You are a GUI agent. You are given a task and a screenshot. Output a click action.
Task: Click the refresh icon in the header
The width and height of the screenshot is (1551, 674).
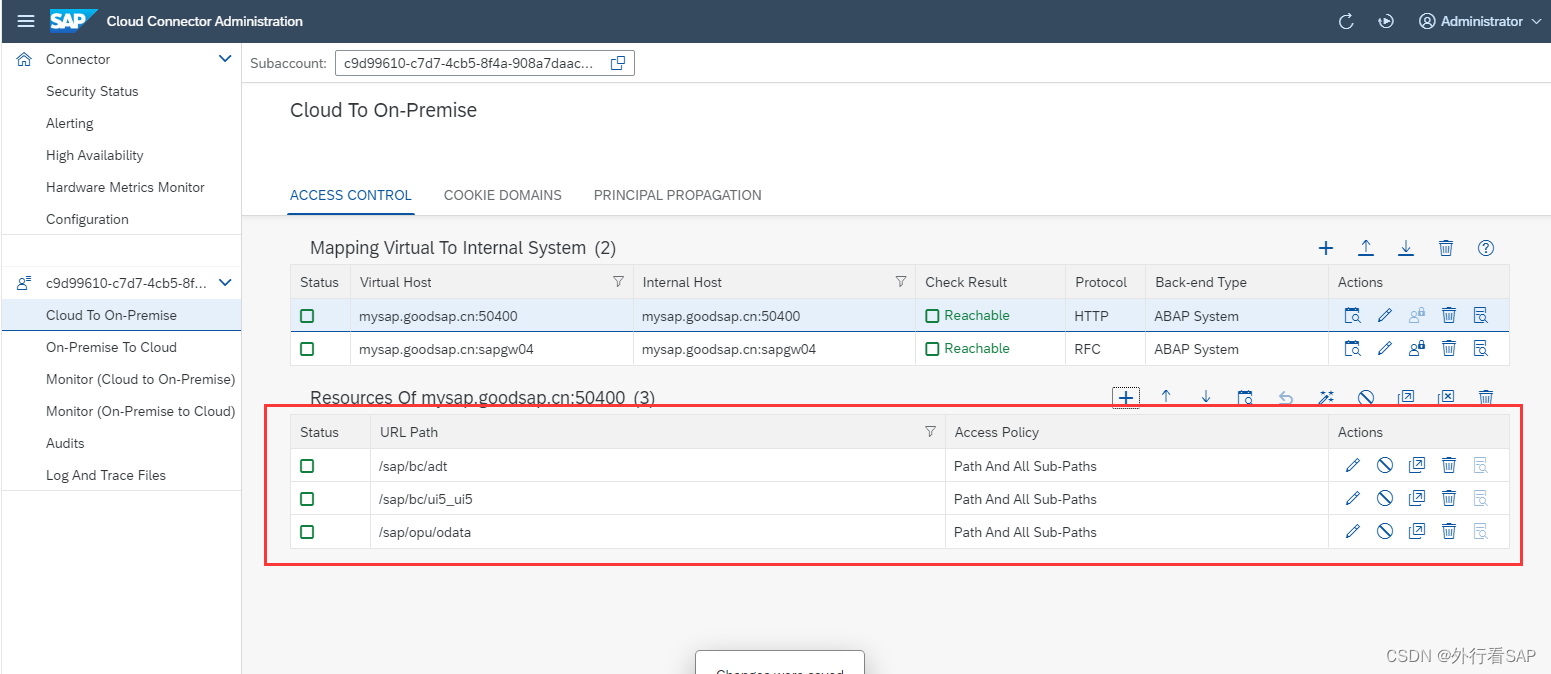[x=1346, y=21]
